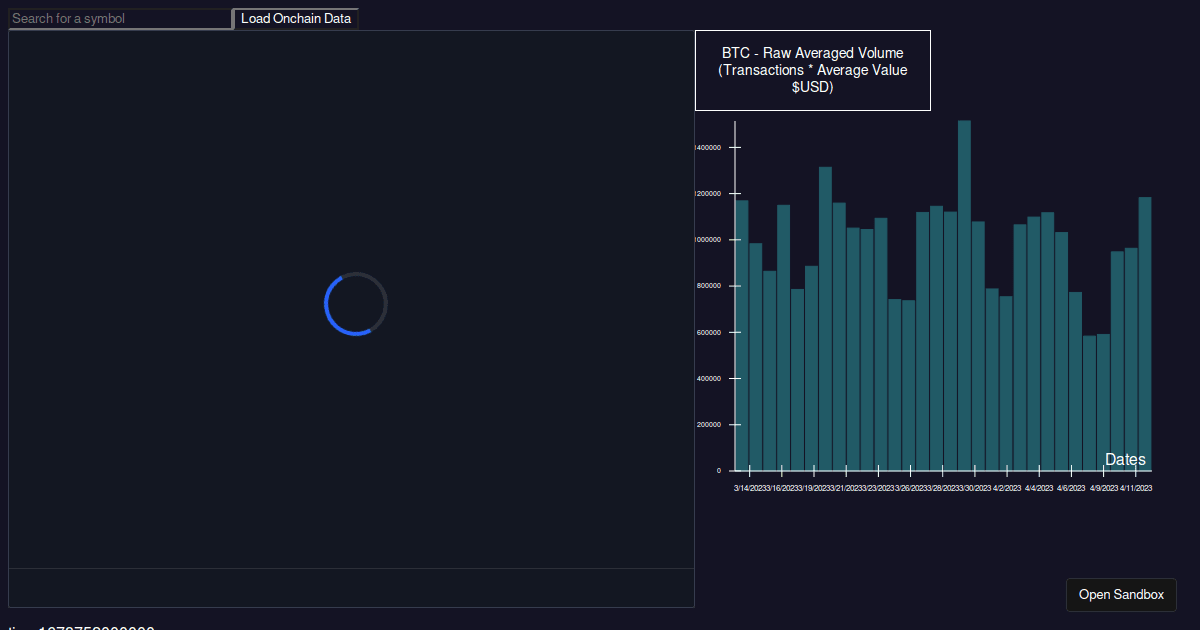This screenshot has width=1200, height=630.
Task: Select the 4/6/2023 date label
Action: [x=1071, y=488]
